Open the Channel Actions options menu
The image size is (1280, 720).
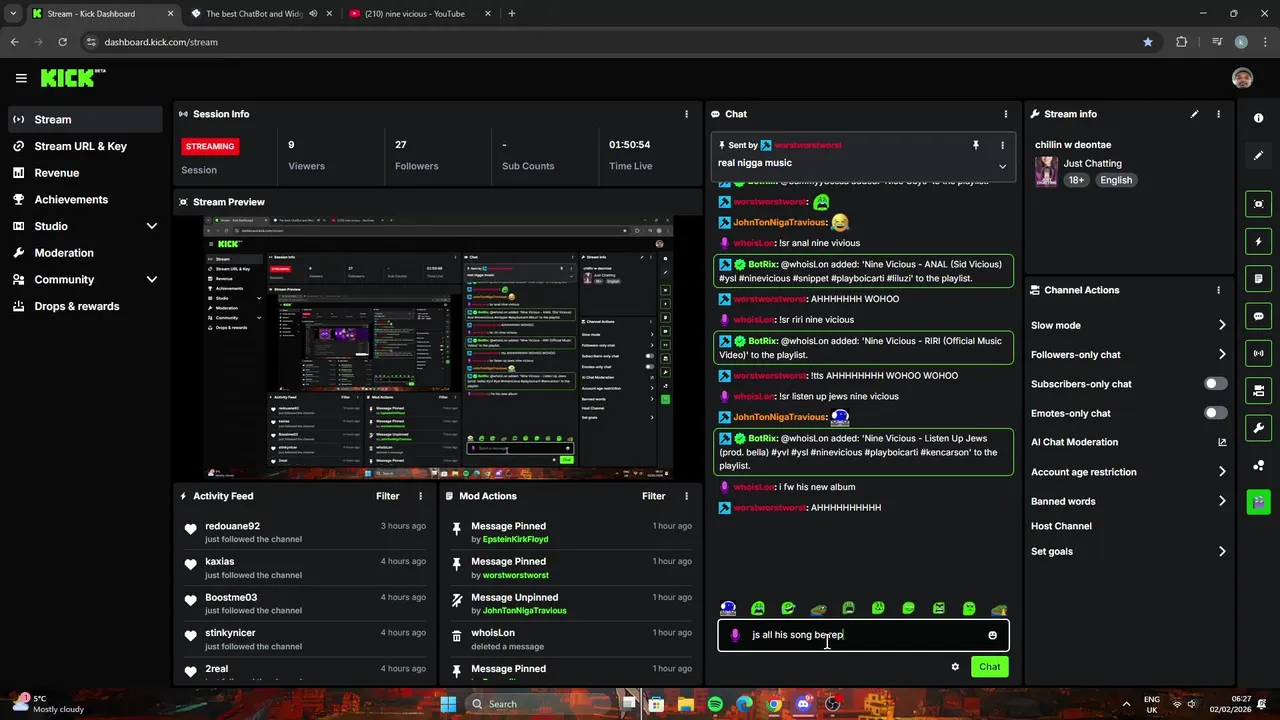(x=1218, y=290)
